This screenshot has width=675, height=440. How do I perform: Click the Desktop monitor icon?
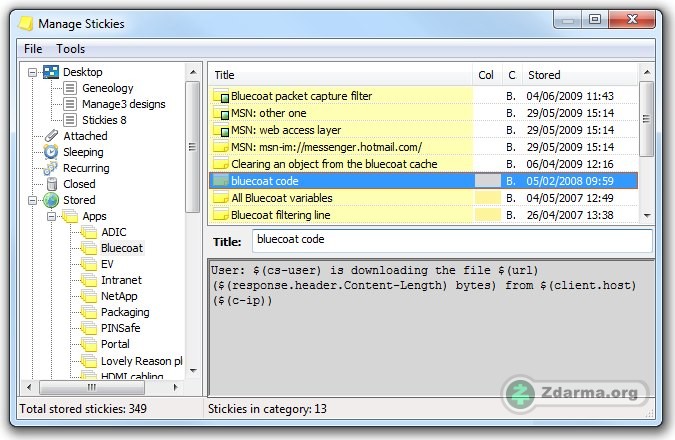point(51,72)
